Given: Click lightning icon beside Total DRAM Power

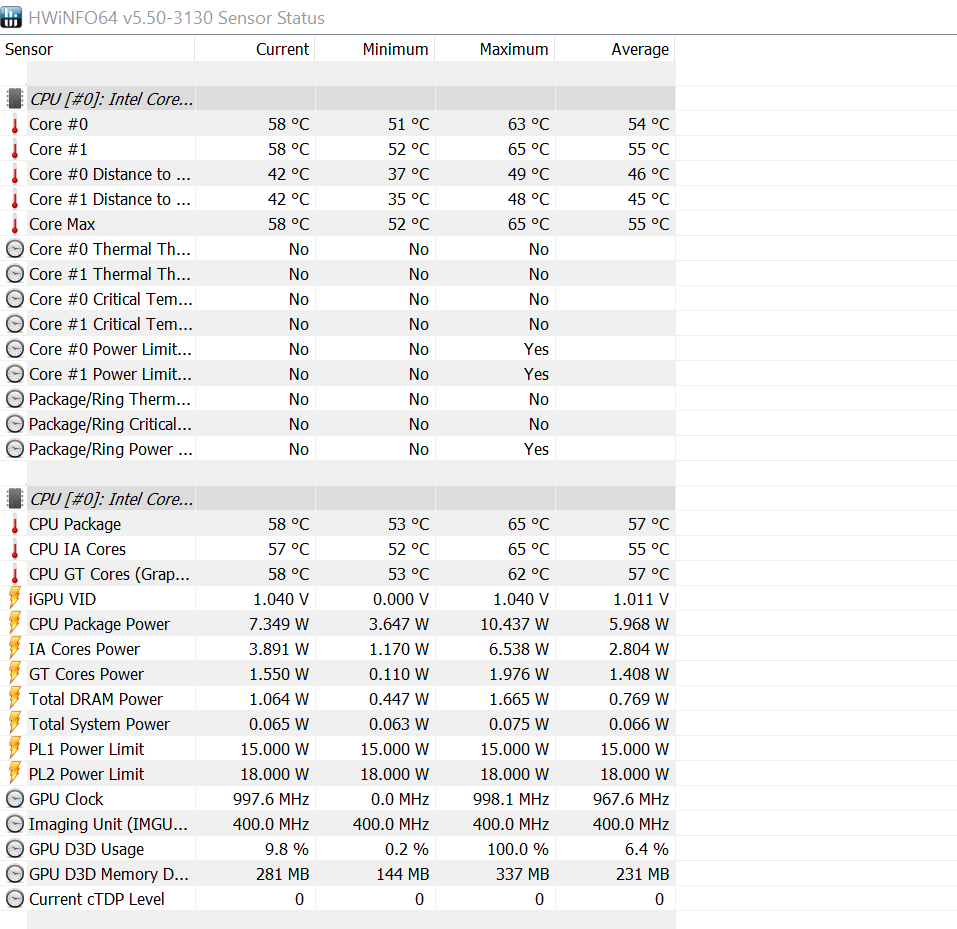Looking at the screenshot, I should [15, 699].
